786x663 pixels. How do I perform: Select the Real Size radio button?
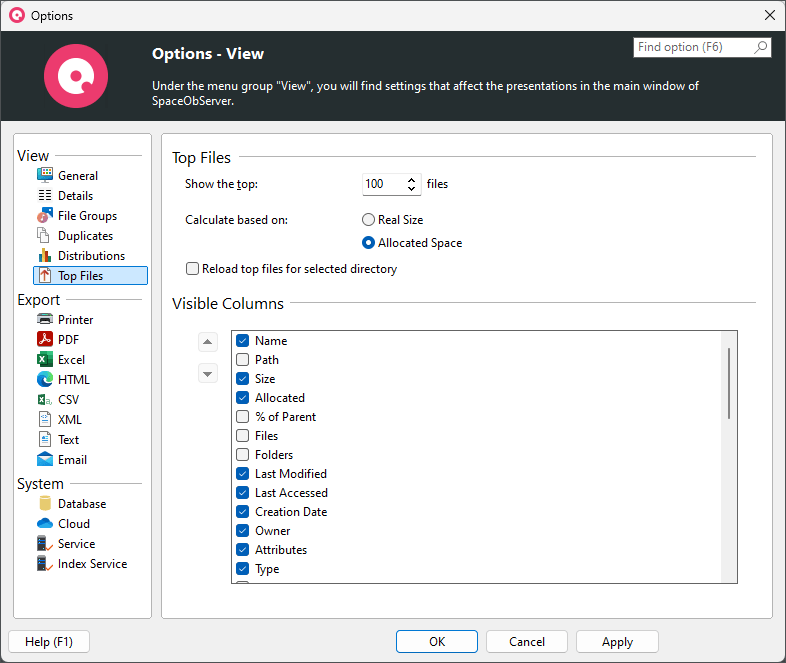[x=369, y=220]
